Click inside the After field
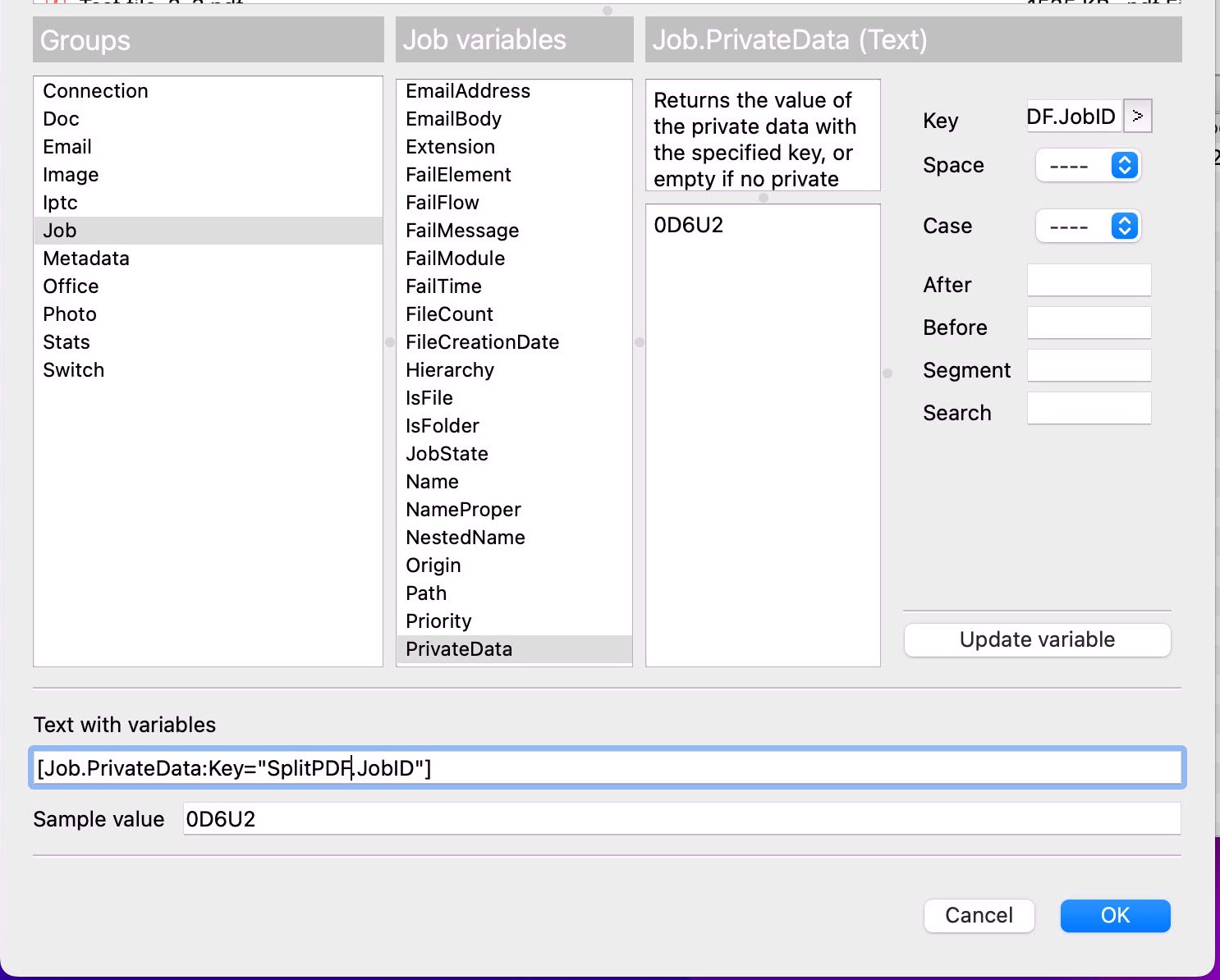Viewport: 1220px width, 980px height. tap(1089, 281)
